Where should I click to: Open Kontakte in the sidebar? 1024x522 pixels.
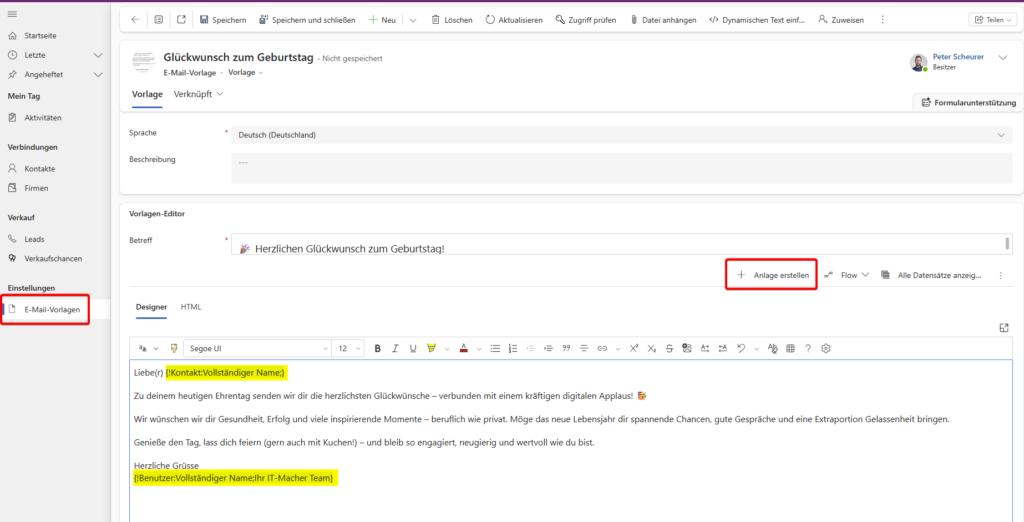point(40,168)
